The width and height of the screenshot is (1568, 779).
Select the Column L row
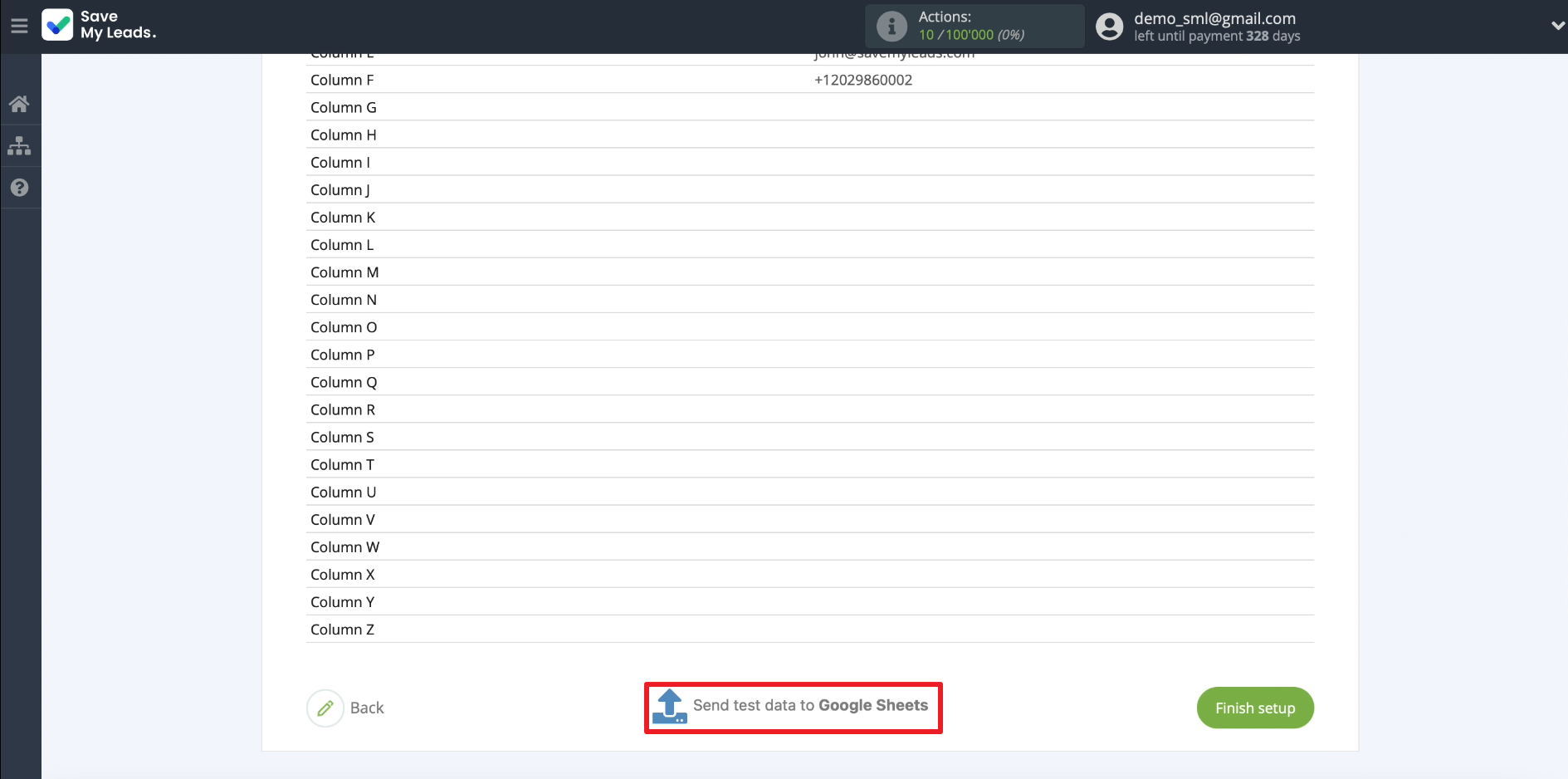click(x=810, y=244)
